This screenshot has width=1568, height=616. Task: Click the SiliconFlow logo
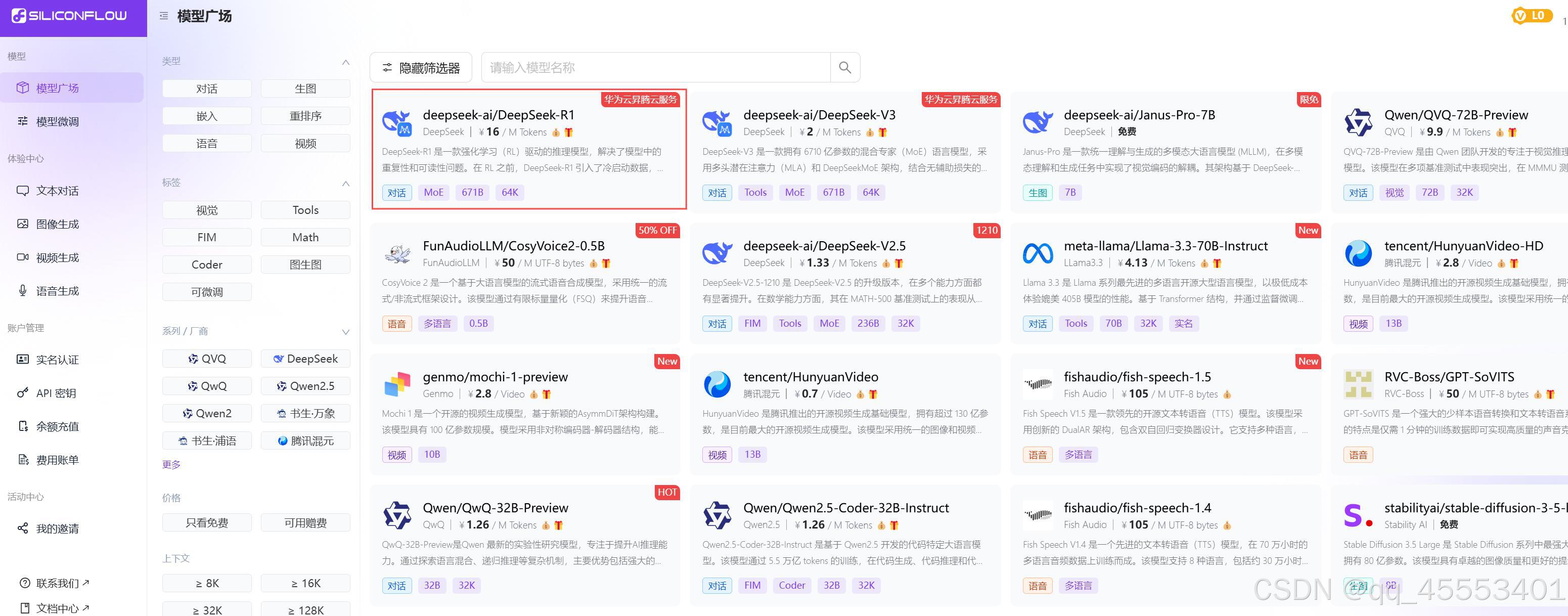pyautogui.click(x=69, y=16)
